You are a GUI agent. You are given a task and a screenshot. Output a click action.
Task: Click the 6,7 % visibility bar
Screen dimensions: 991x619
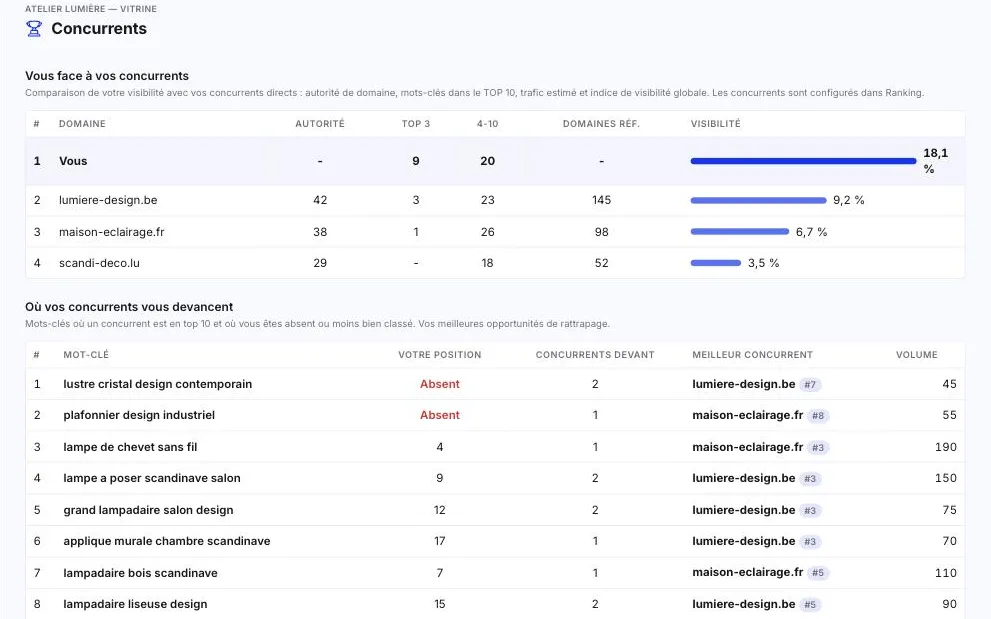[740, 231]
